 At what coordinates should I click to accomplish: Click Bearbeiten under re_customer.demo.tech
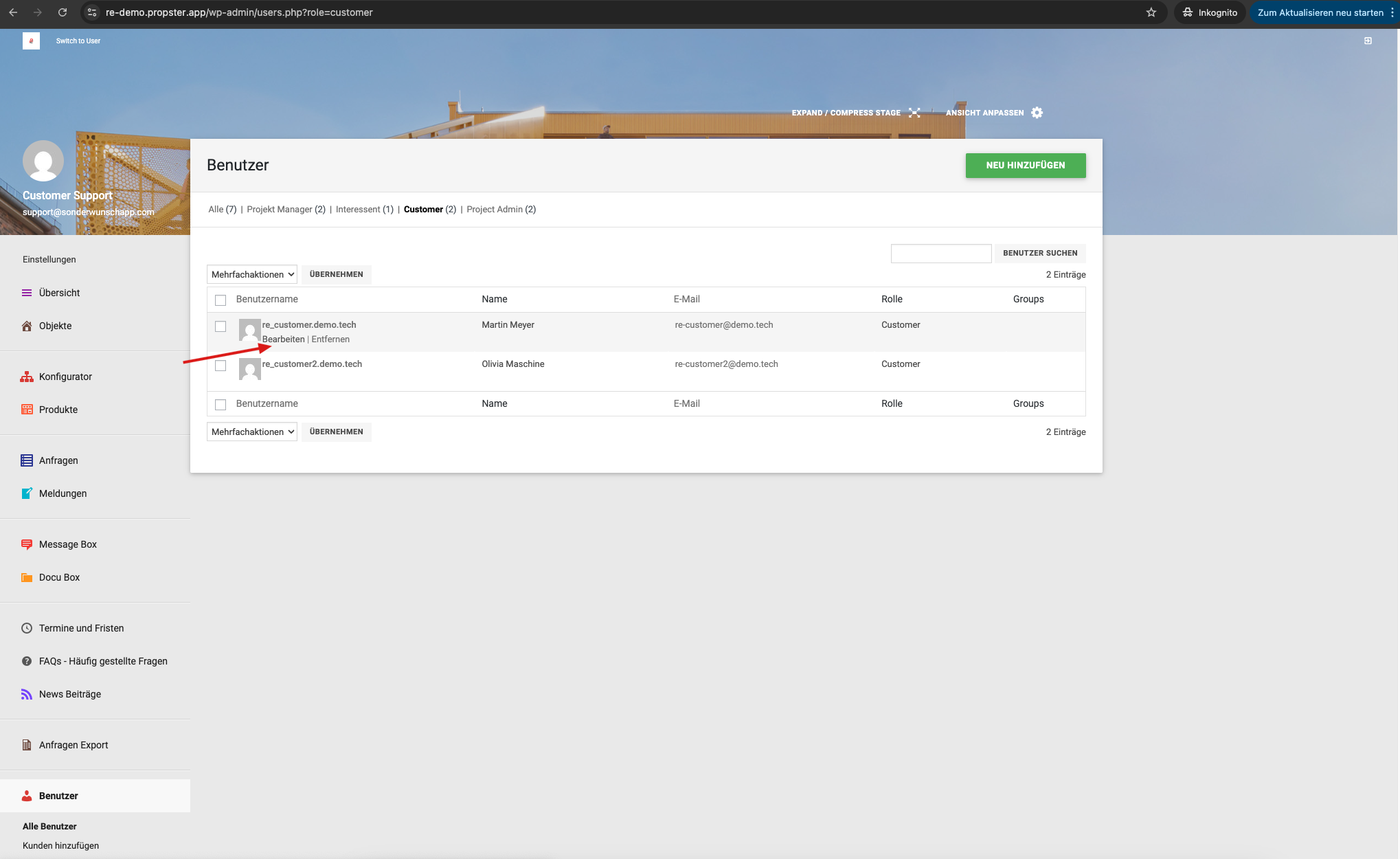pyautogui.click(x=283, y=339)
